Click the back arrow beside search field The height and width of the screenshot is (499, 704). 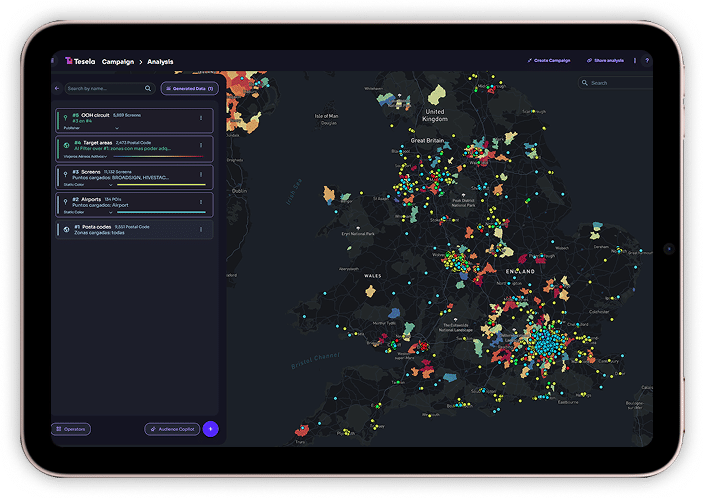57,88
